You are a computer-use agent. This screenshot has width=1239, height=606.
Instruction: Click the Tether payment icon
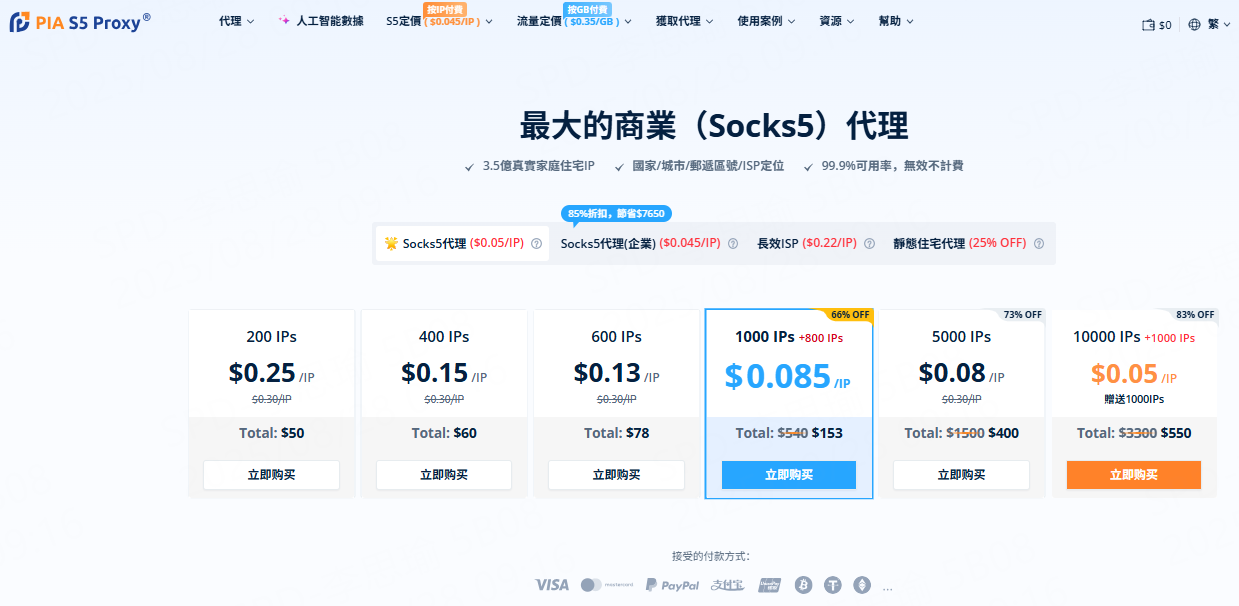pyautogui.click(x=832, y=585)
